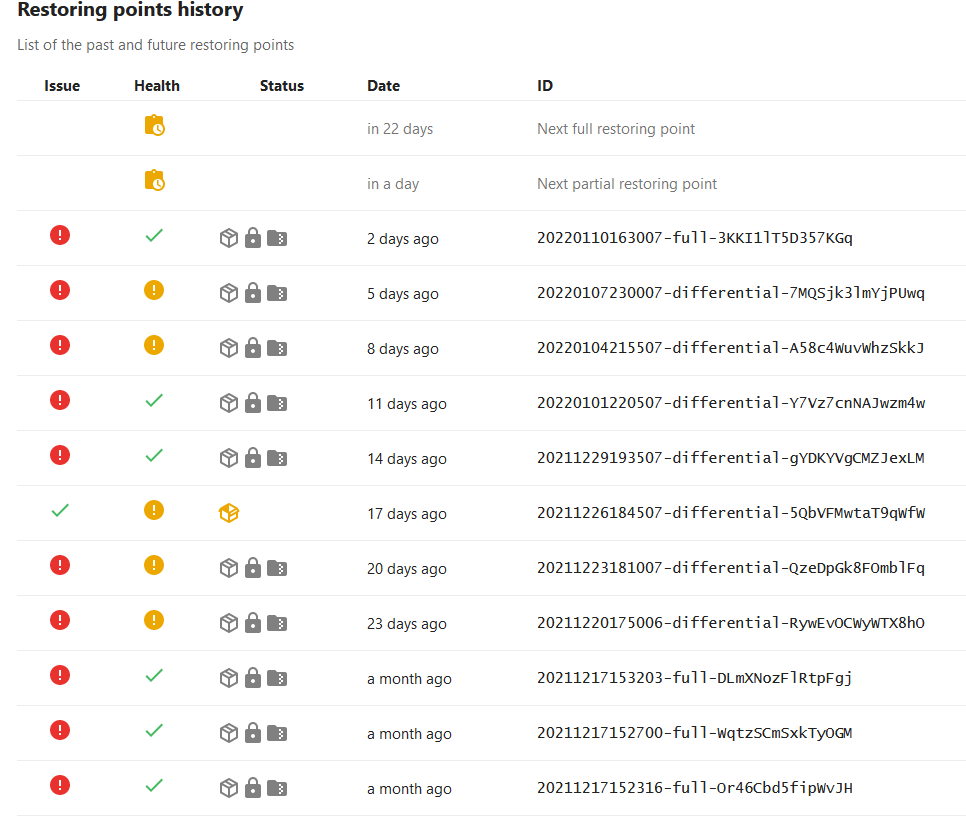The image size is (966, 824).
Task: Click the '17 days ago' date cell
Action: 407,514
